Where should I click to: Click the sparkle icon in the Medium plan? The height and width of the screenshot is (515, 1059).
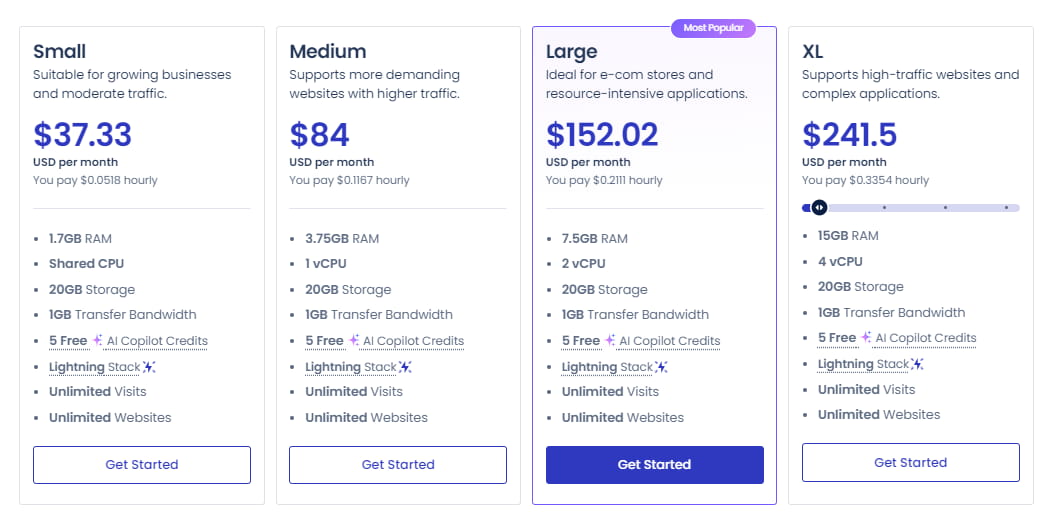[x=353, y=340]
